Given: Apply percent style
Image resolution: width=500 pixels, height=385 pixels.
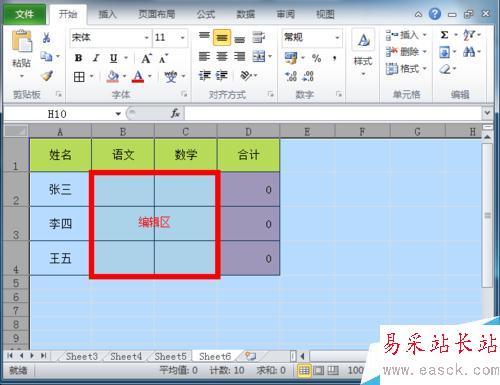Looking at the screenshot, I should [x=316, y=59].
